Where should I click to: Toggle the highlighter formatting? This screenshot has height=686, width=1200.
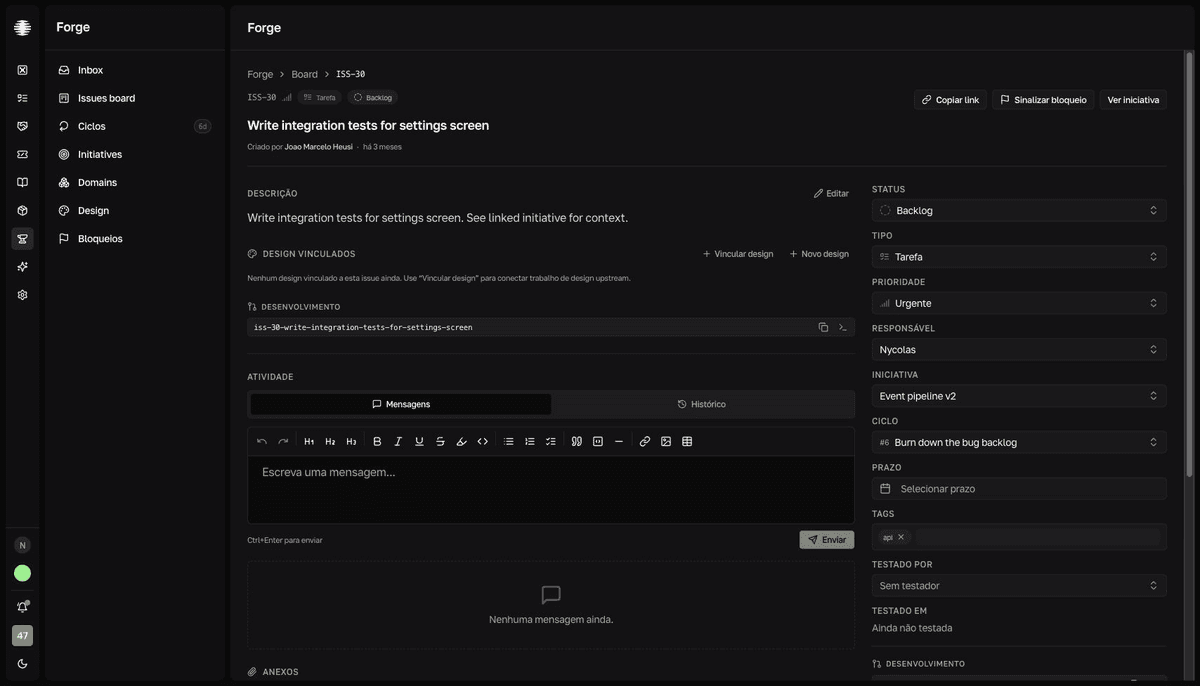461,441
